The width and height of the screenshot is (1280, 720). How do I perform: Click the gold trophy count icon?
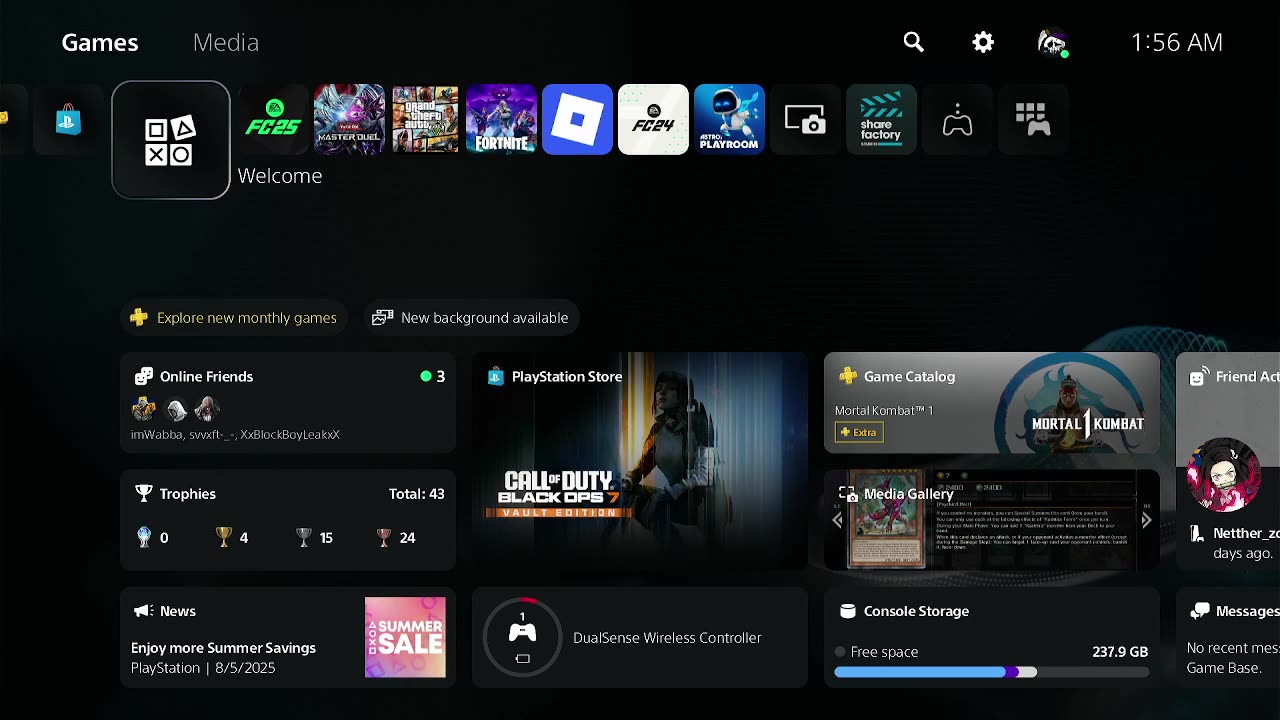pyautogui.click(x=224, y=537)
